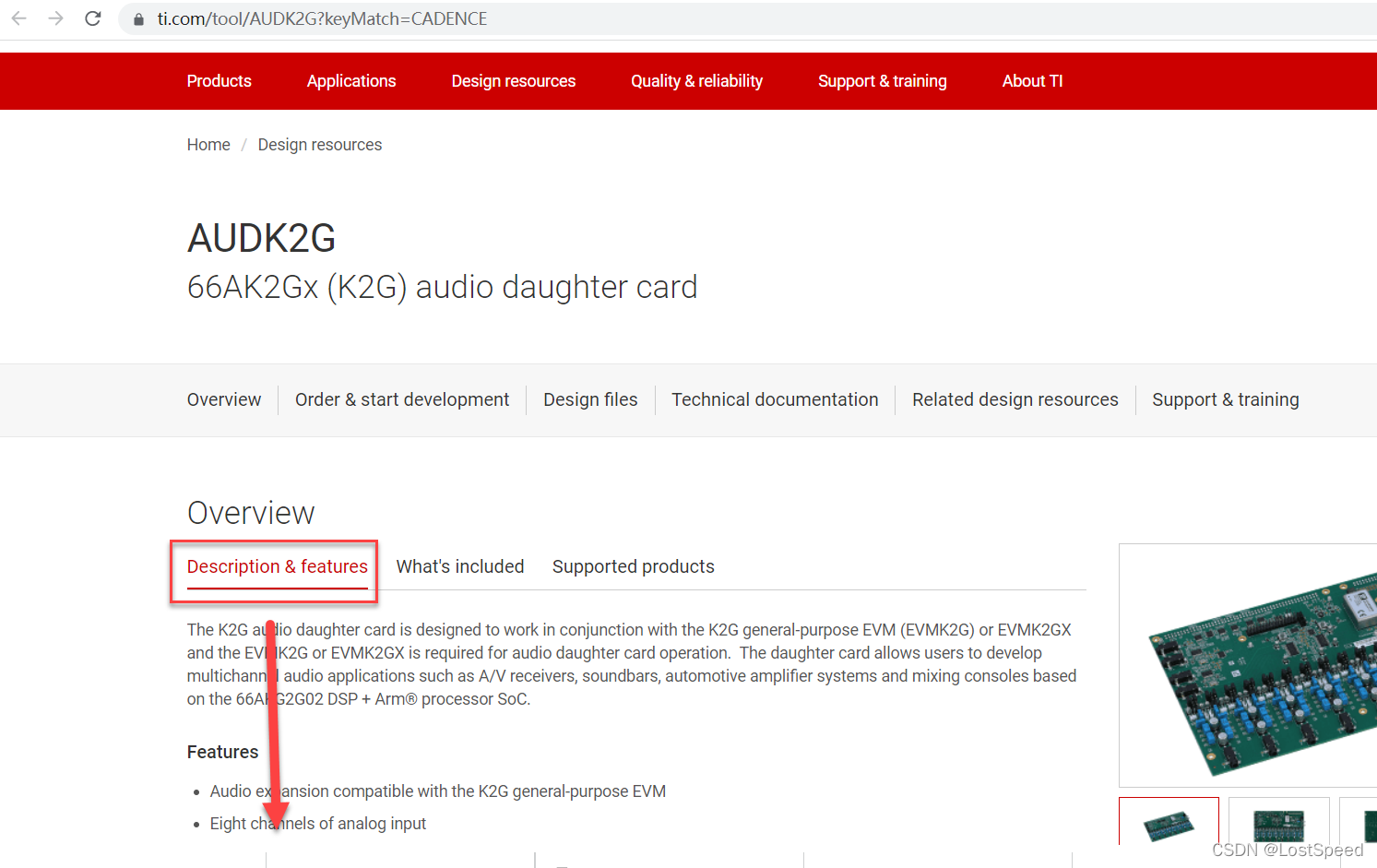Click the lock icon in address bar

click(138, 19)
